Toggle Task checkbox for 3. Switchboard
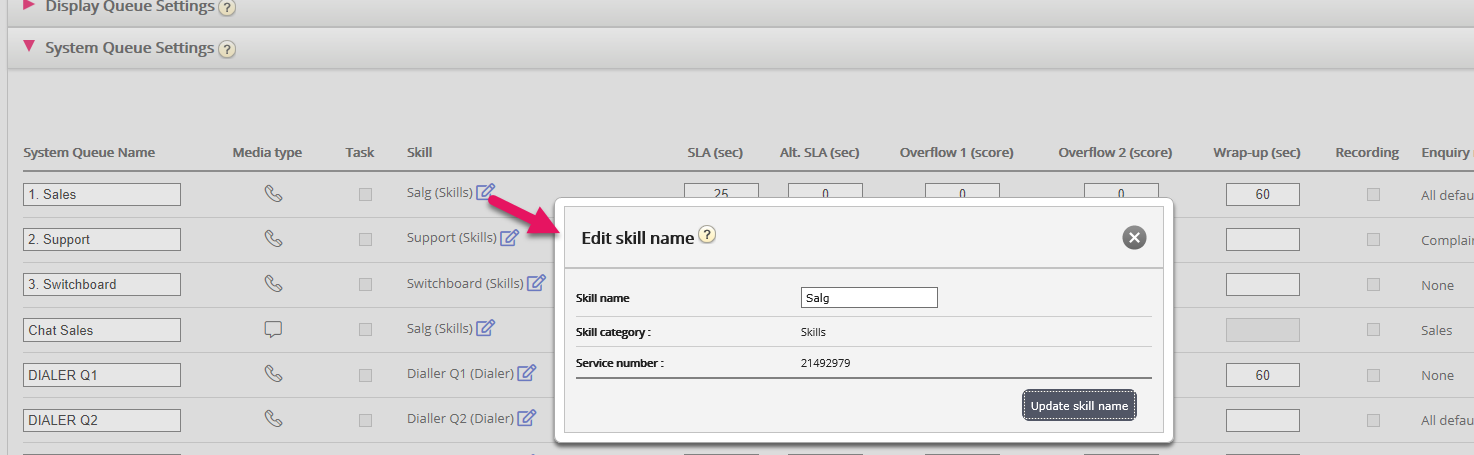The height and width of the screenshot is (455, 1474). click(x=365, y=285)
